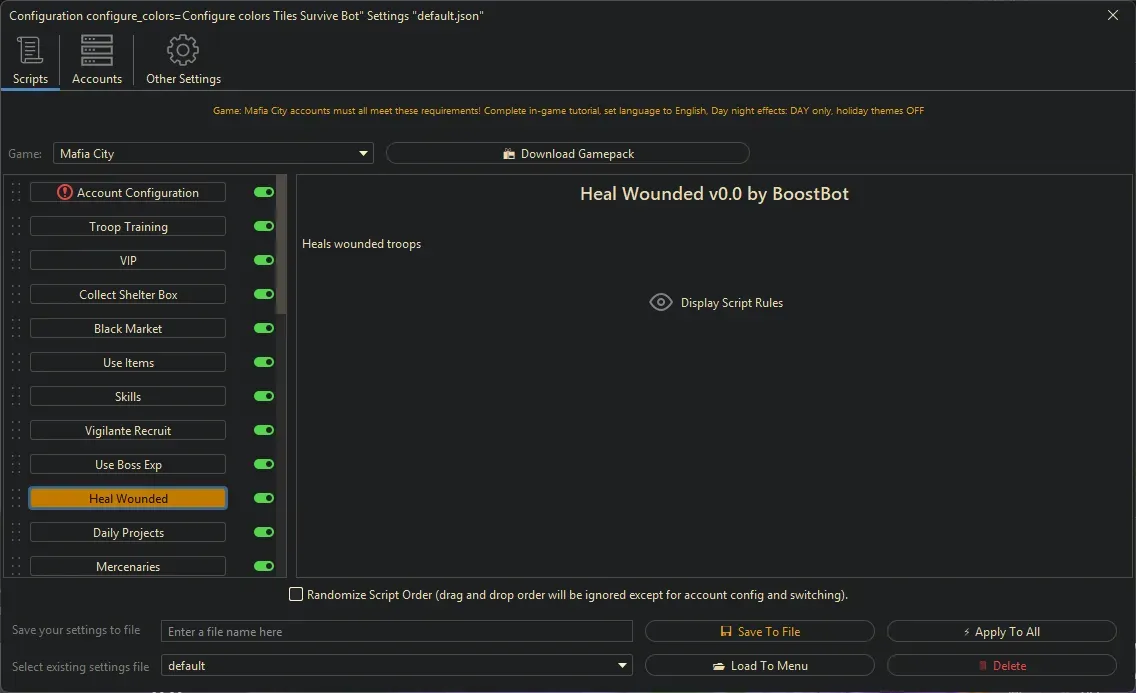Viewport: 1136px width, 693px height.
Task: Click the eye icon for Display Script Rules
Action: [661, 303]
